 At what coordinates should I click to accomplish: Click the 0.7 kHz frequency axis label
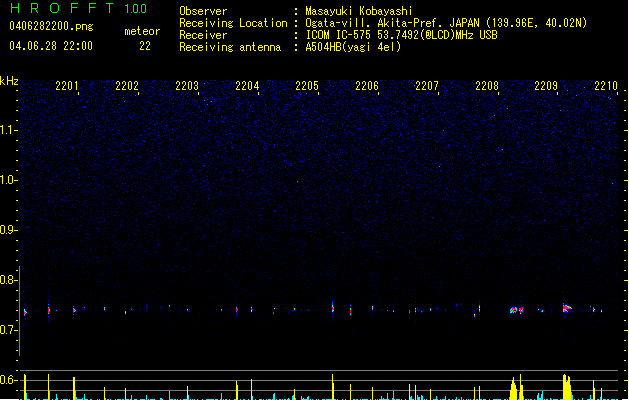point(8,330)
